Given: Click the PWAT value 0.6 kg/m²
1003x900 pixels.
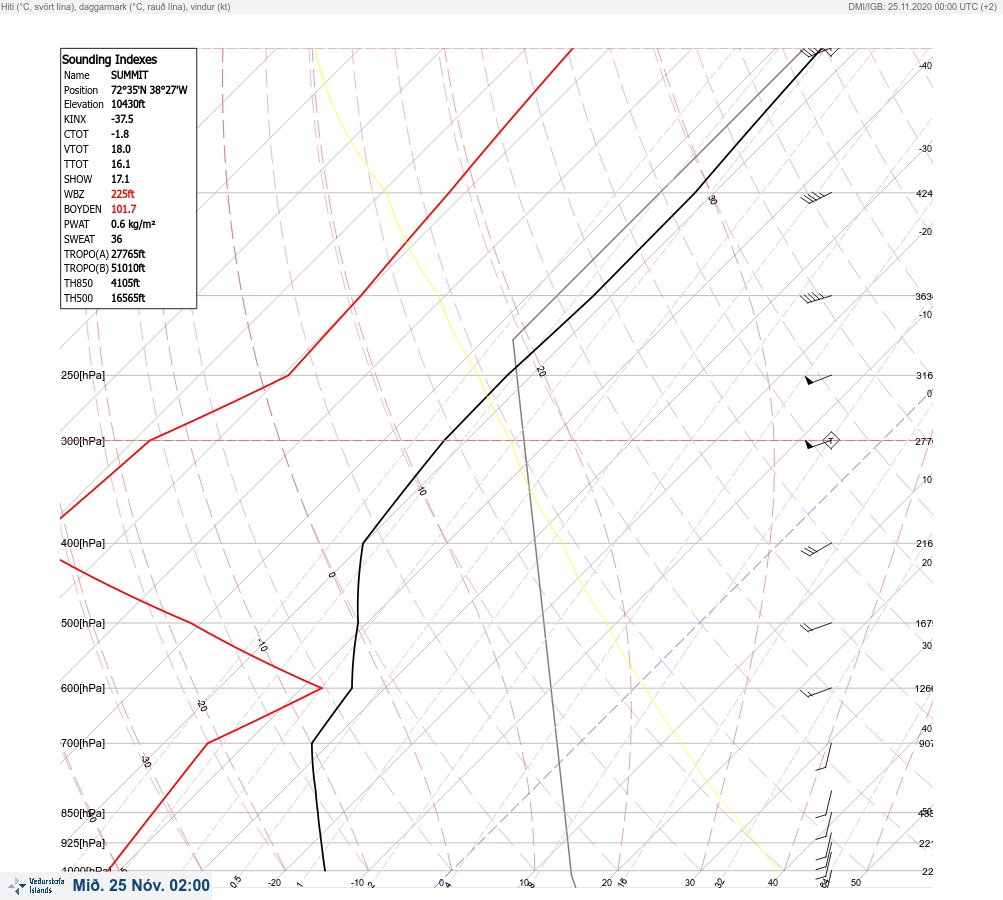Looking at the screenshot, I should [133, 224].
